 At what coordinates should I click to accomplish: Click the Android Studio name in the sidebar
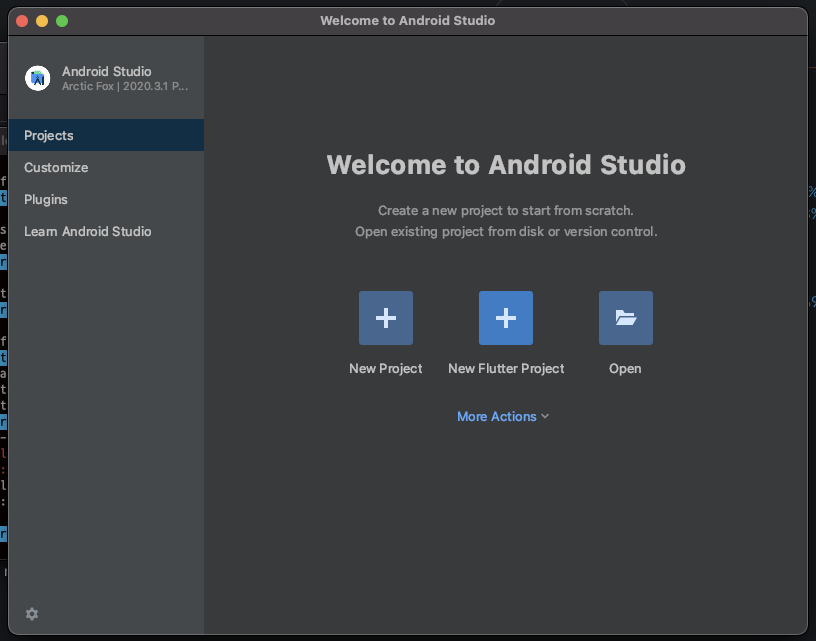tap(107, 71)
